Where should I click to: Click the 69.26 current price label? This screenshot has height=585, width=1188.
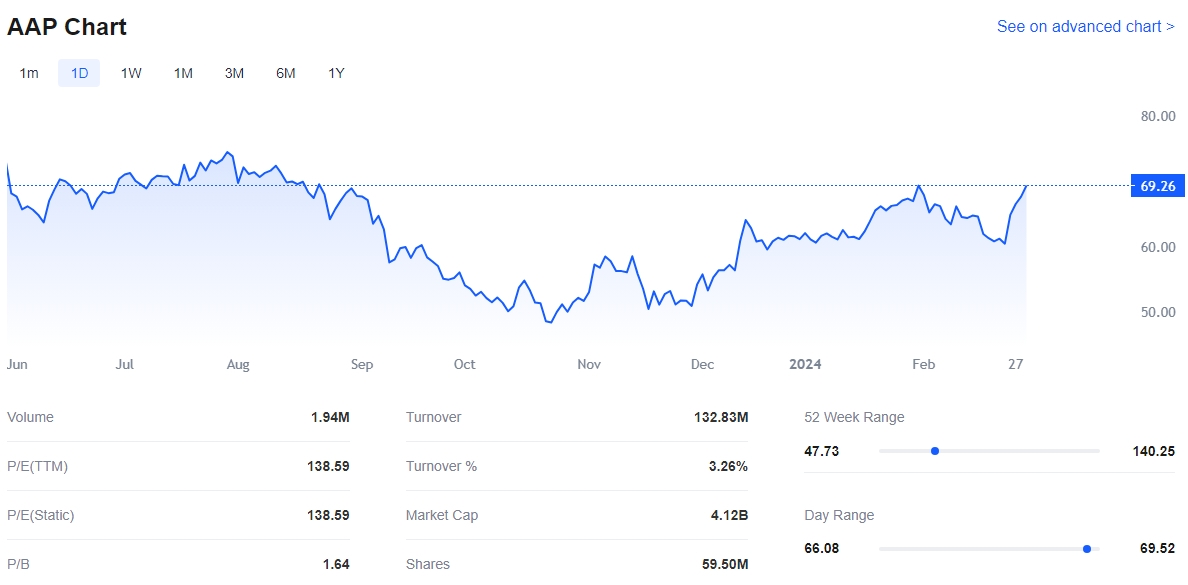(1157, 186)
